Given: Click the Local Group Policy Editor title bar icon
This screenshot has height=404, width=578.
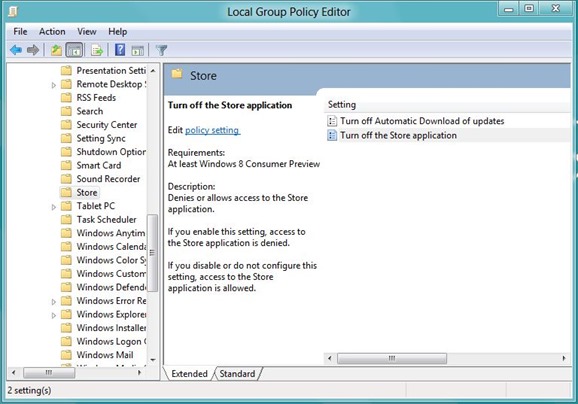Looking at the screenshot, I should (13, 12).
